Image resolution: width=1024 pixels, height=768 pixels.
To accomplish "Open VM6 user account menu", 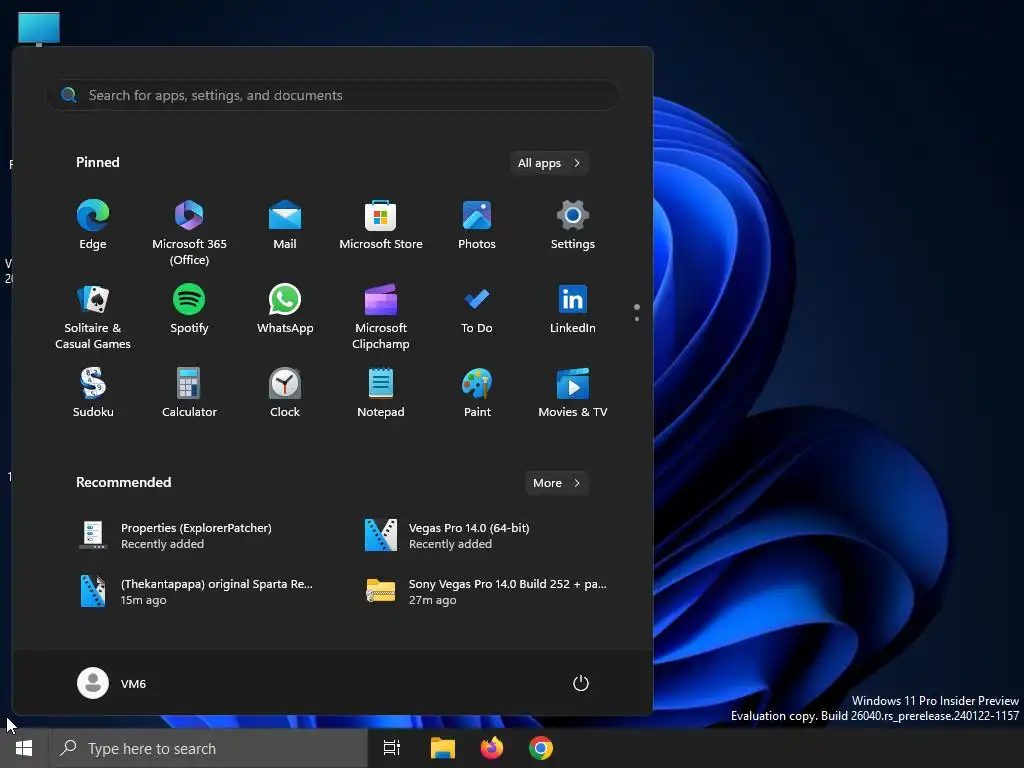I will pos(112,683).
